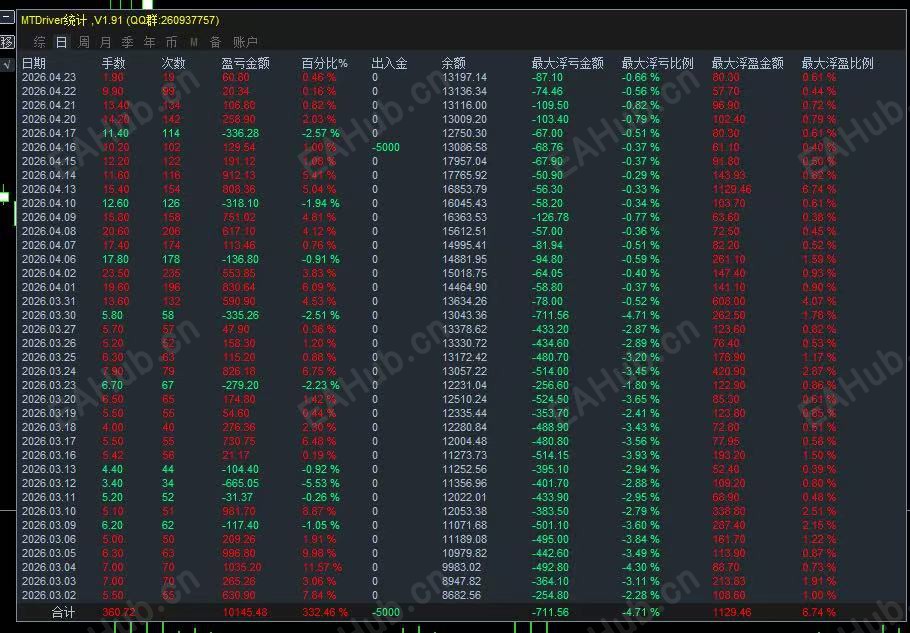Open the 备 tab
910x633 pixels.
point(216,42)
